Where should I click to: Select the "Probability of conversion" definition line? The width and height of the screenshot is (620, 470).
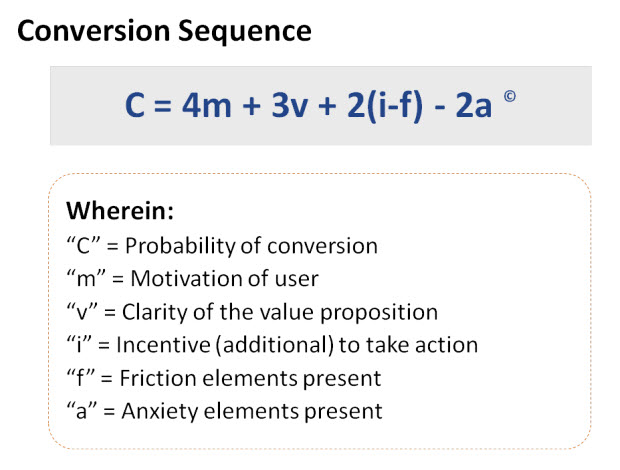[x=222, y=246]
